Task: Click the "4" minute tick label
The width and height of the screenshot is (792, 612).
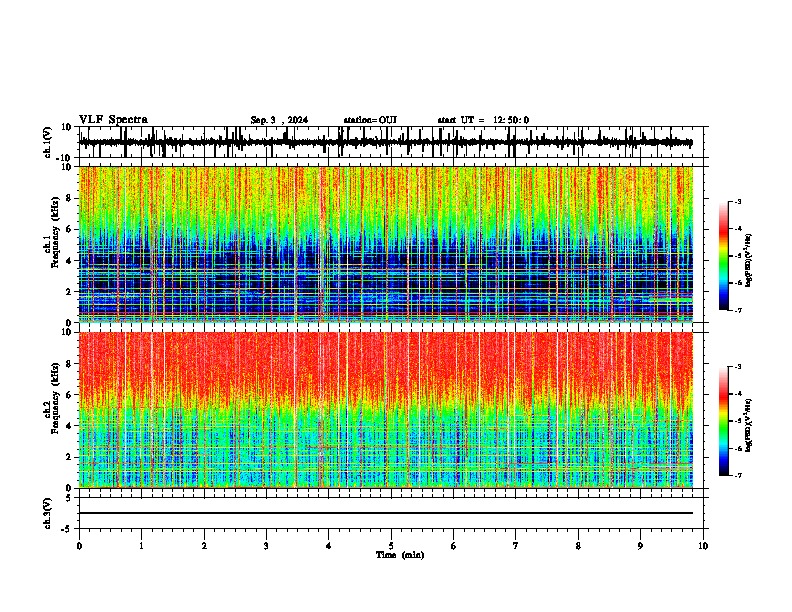Action: tap(329, 546)
